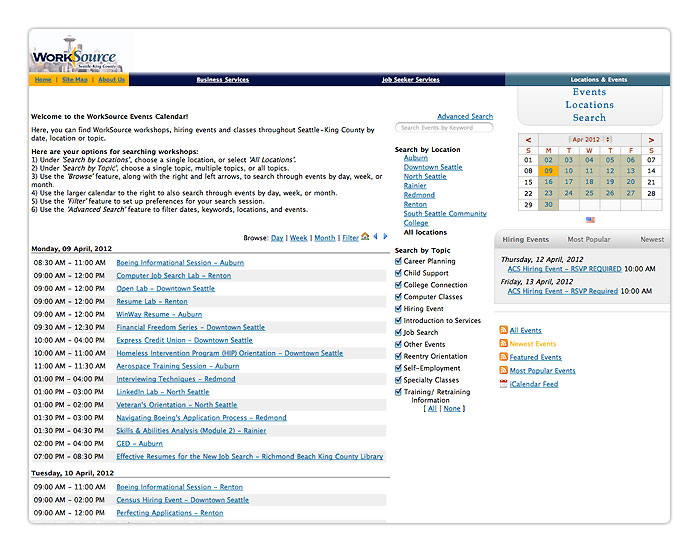The height and width of the screenshot is (553, 700).
Task: Open the iCalendar Feed link
Action: pos(534,384)
